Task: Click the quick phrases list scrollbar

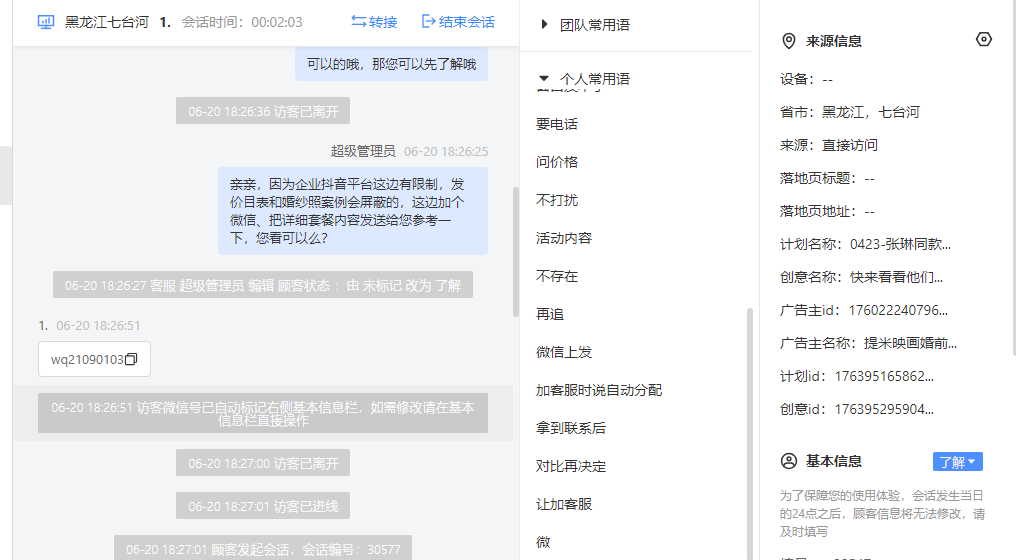Action: [x=750, y=433]
